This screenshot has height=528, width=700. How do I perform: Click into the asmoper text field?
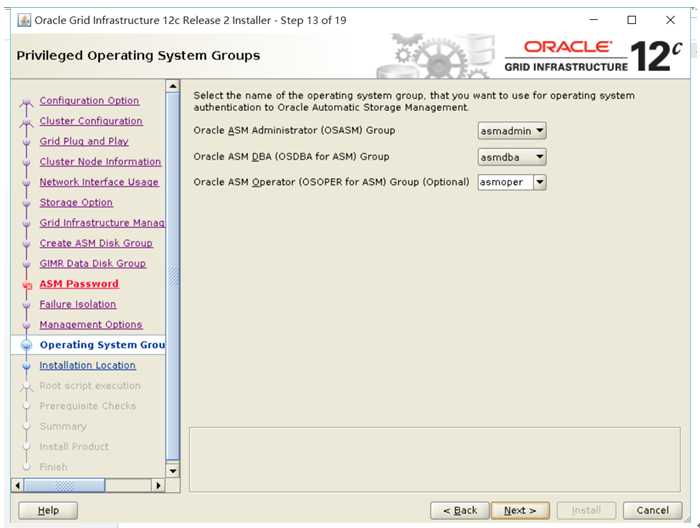coord(505,182)
